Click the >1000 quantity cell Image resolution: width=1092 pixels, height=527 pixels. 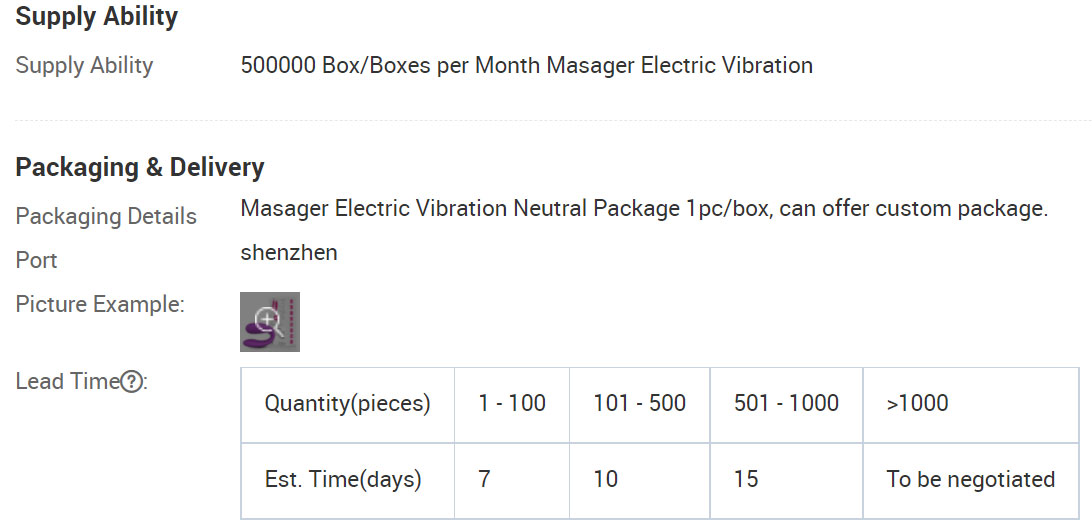(971, 405)
